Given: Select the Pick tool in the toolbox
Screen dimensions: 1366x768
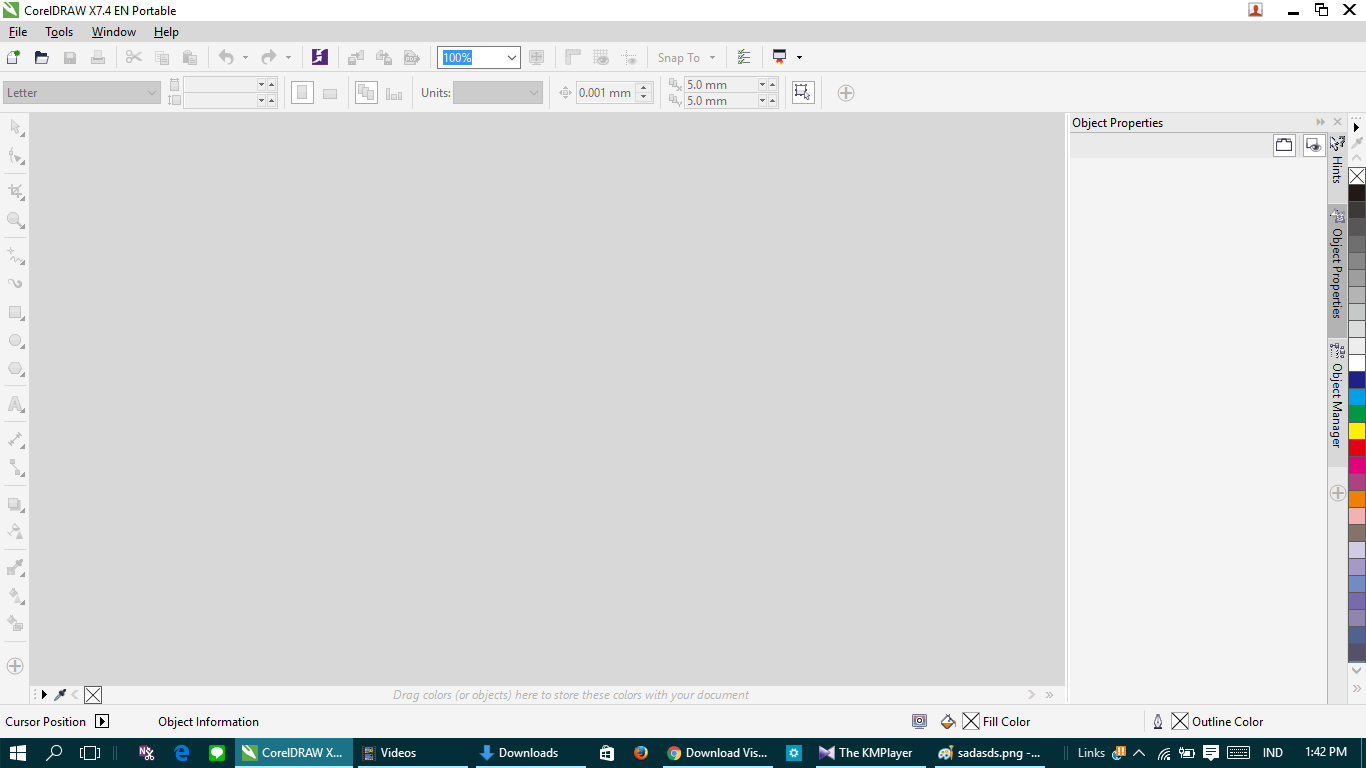Looking at the screenshot, I should tap(15, 127).
